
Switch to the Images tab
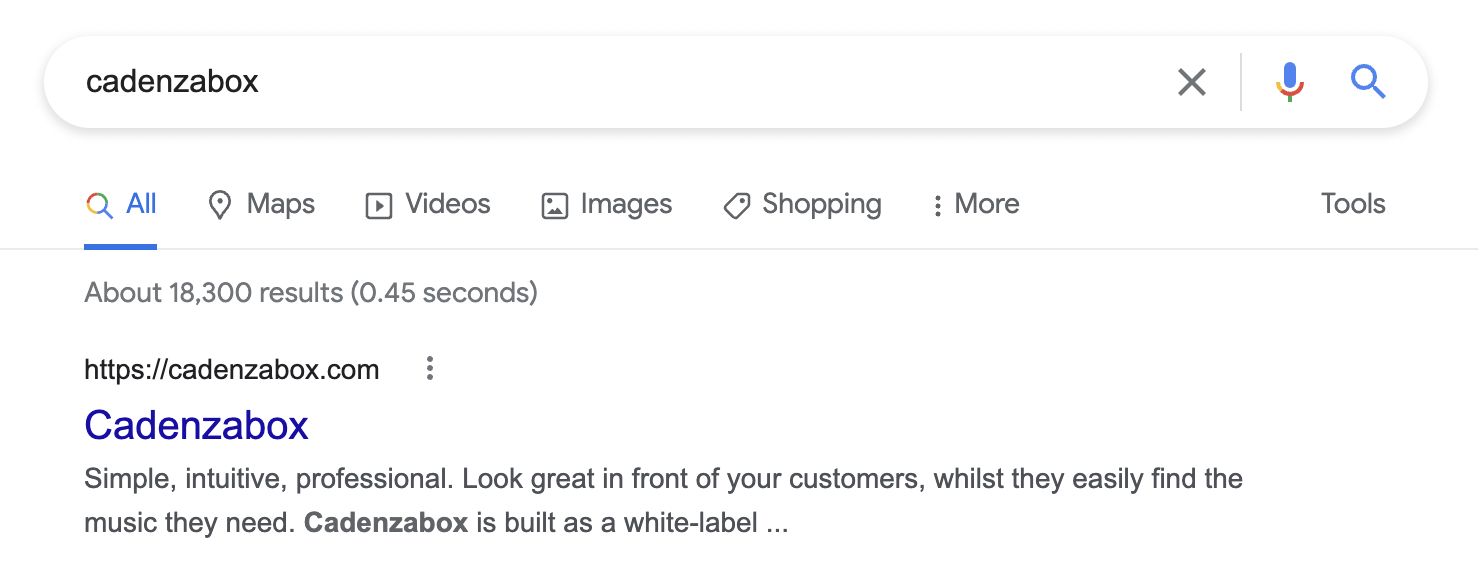[x=606, y=205]
